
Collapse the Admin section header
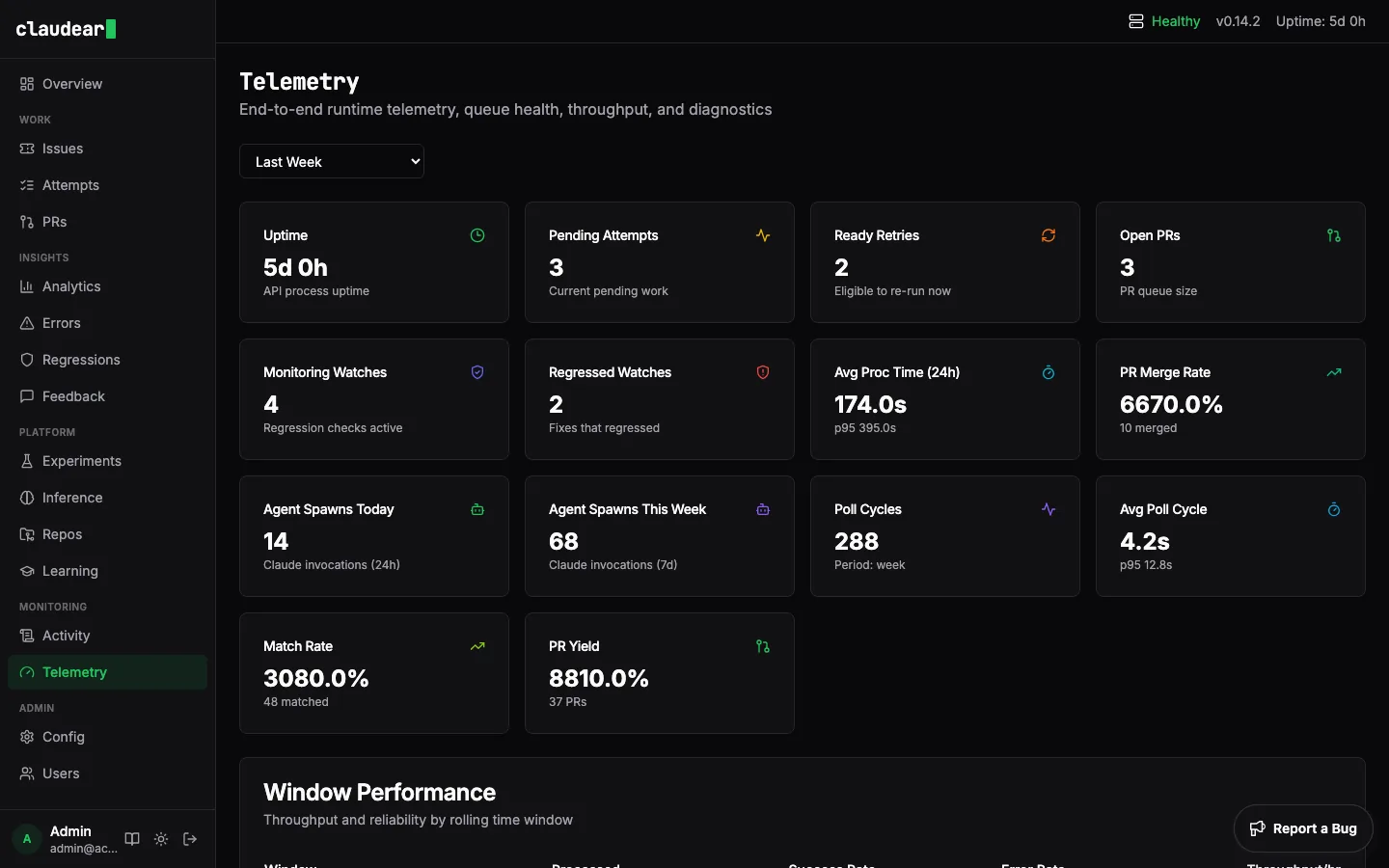click(37, 708)
